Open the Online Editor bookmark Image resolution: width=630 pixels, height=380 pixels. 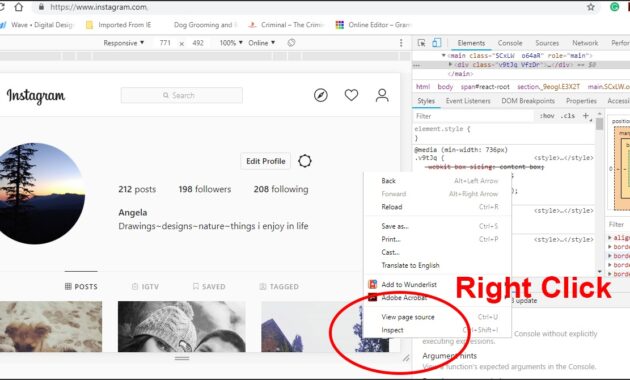pos(372,25)
